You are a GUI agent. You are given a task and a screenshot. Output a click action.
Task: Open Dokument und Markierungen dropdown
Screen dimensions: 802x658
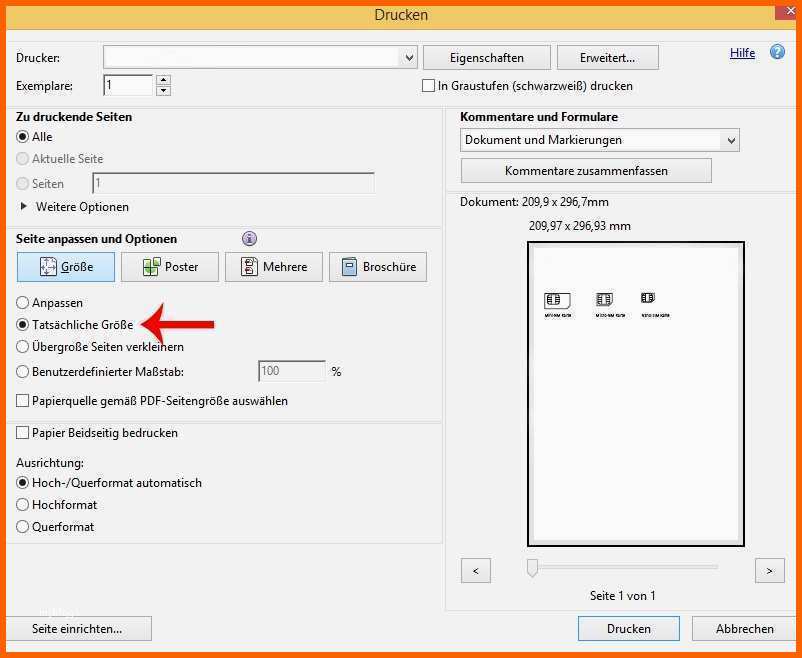(x=731, y=140)
